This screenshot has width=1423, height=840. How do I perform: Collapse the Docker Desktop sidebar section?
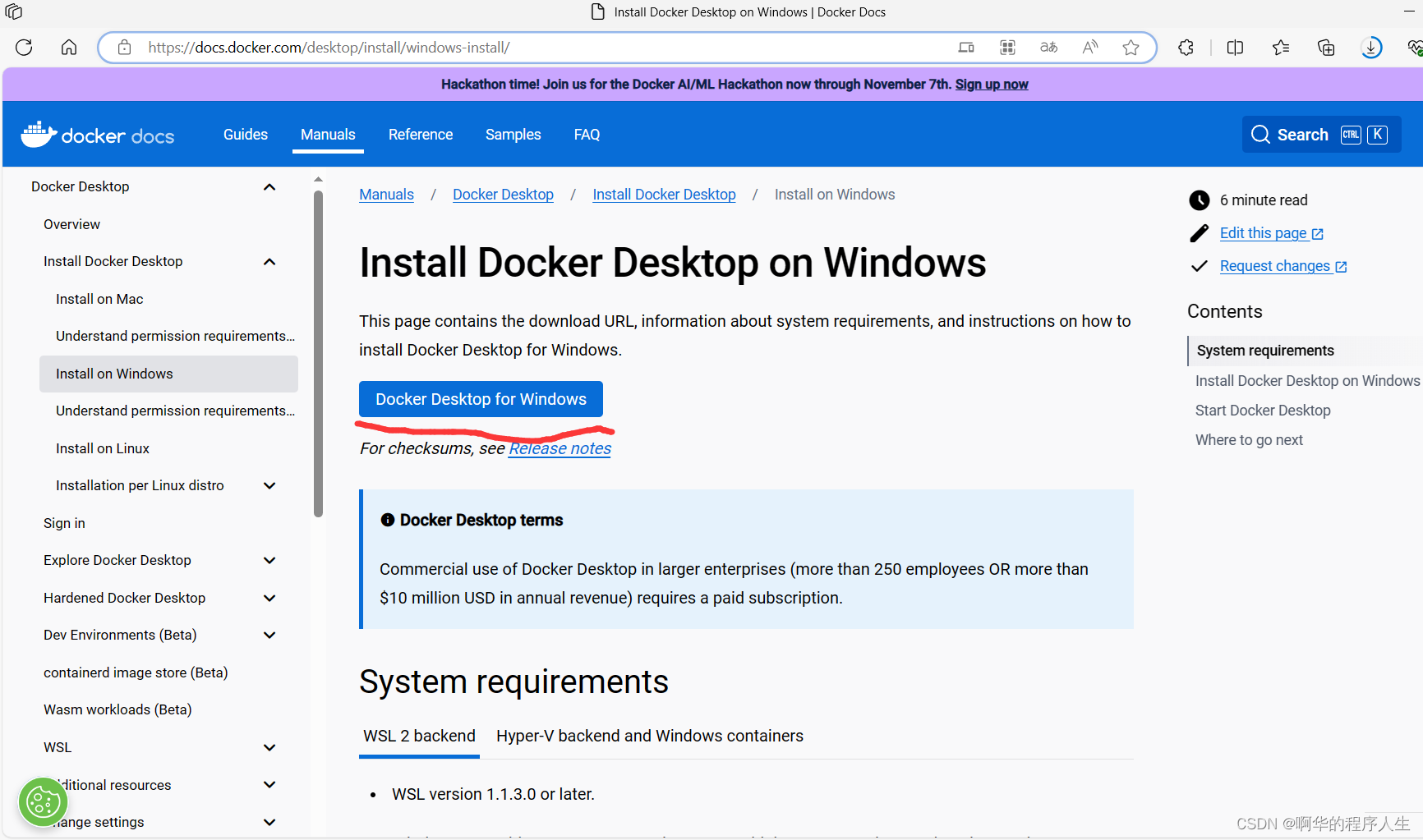coord(269,187)
